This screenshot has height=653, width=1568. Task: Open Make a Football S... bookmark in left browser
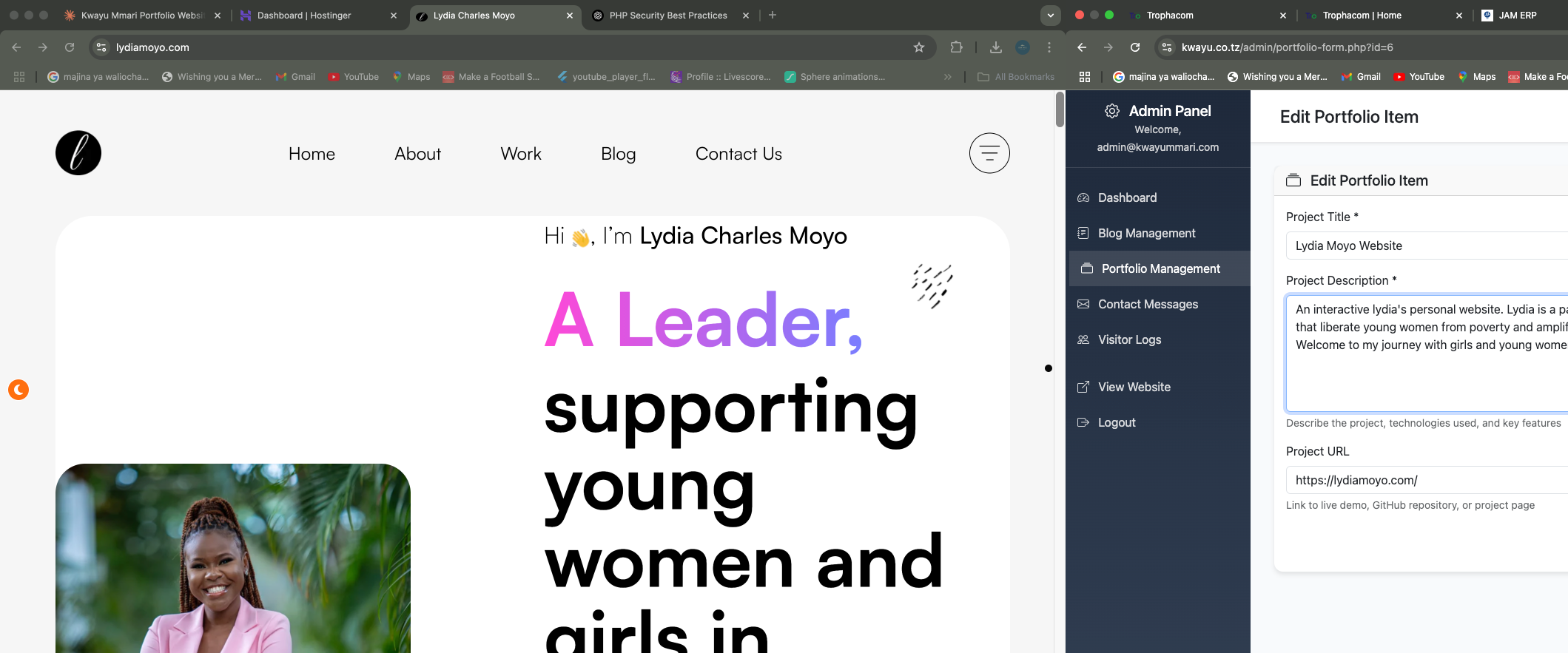click(491, 77)
